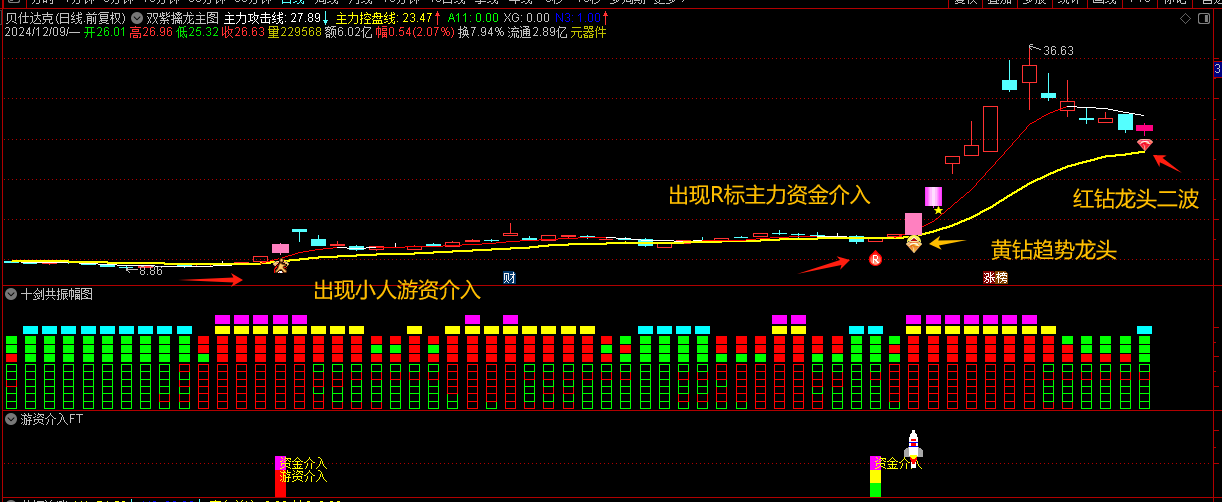Click the A11: 0.00 value
This screenshot has height=502, width=1222.
coord(473,18)
